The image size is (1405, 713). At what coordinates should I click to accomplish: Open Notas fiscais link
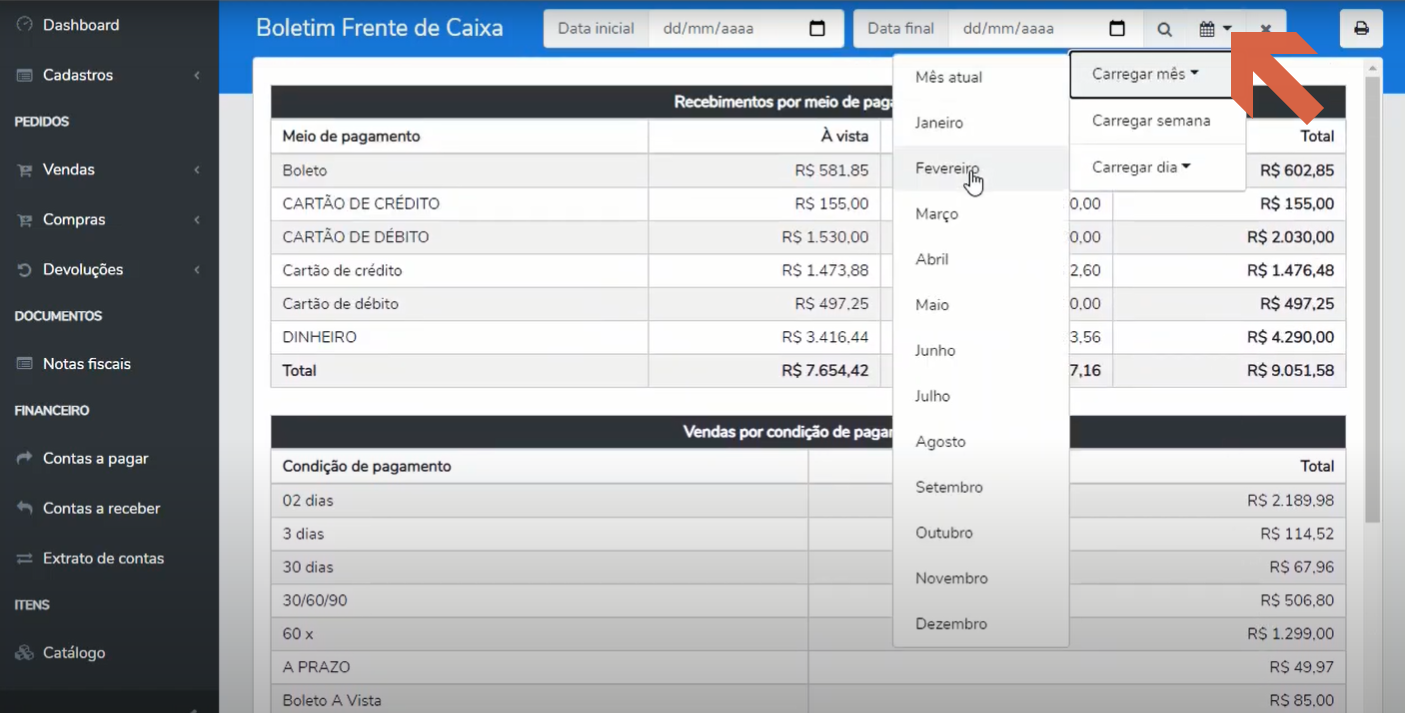click(x=87, y=364)
